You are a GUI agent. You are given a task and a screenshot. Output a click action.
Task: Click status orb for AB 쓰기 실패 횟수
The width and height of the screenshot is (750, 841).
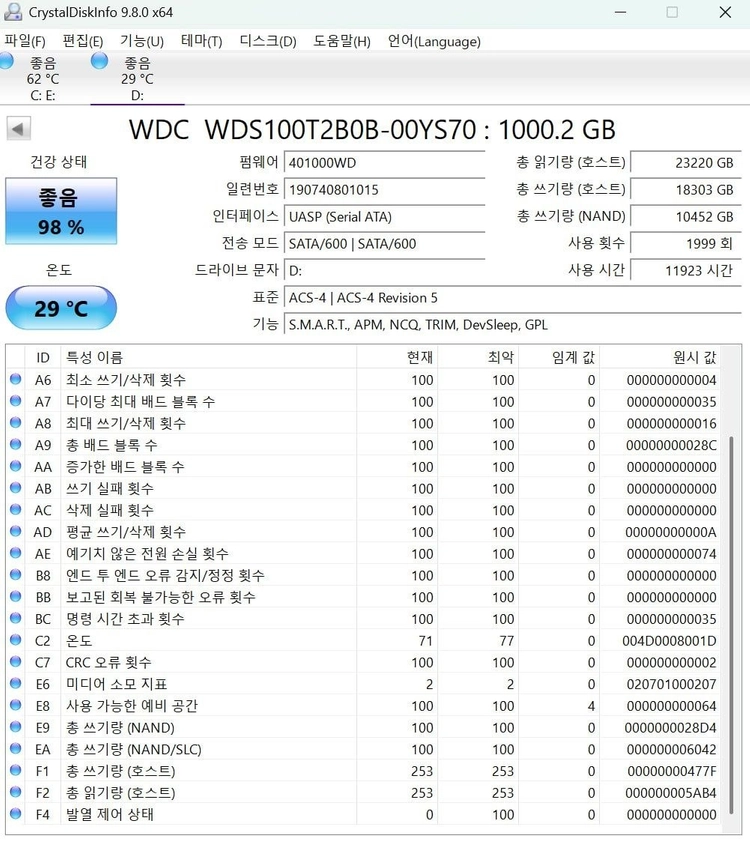(x=16, y=488)
